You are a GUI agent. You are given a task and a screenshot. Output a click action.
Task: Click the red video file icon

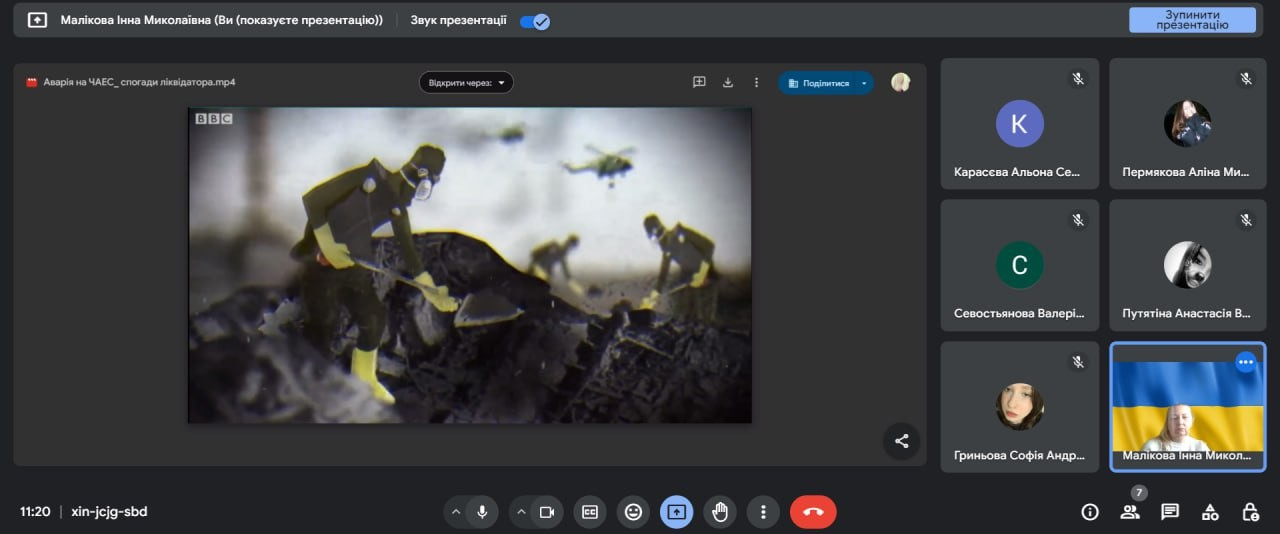click(31, 82)
